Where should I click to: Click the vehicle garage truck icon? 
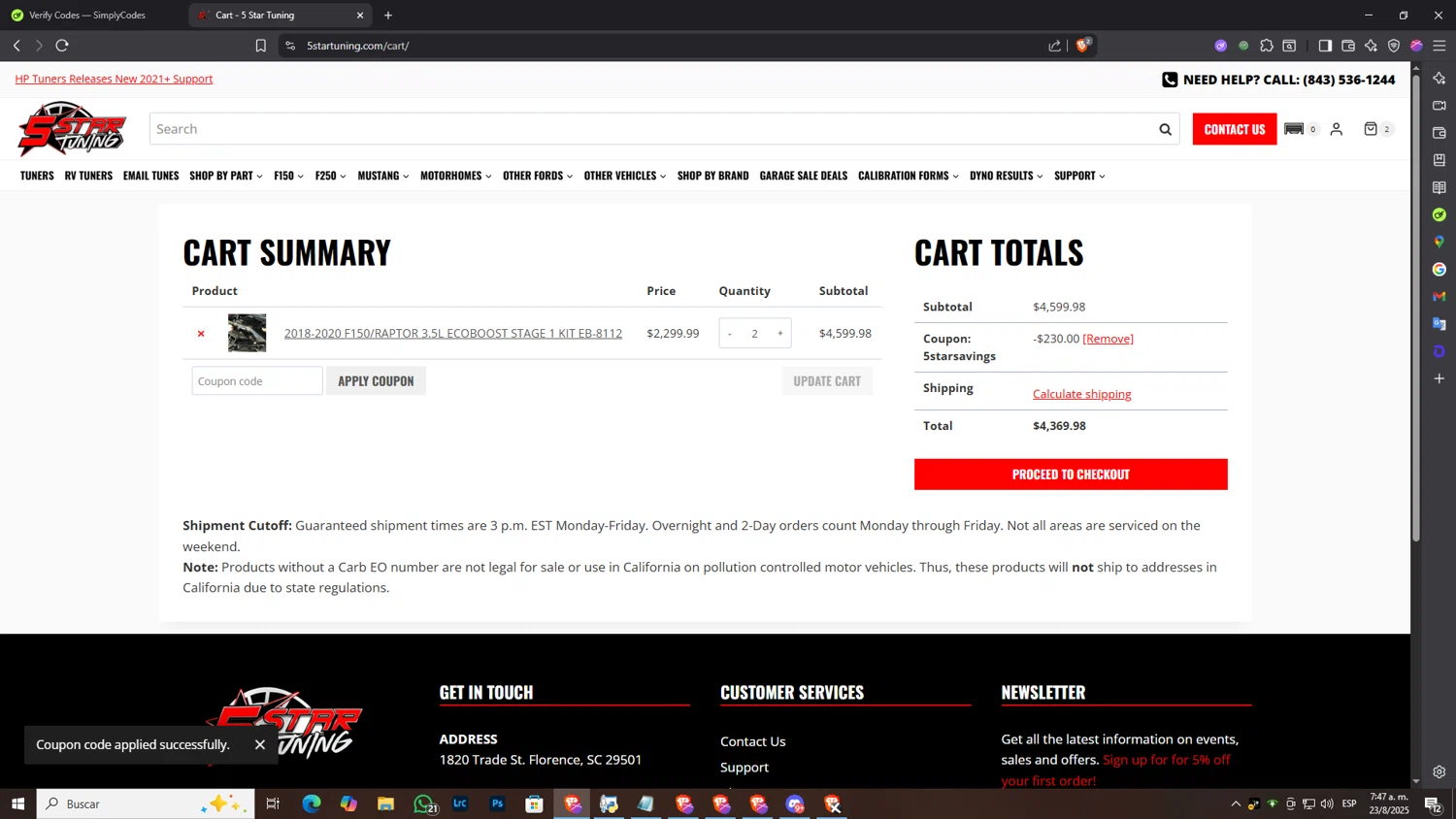pos(1294,129)
